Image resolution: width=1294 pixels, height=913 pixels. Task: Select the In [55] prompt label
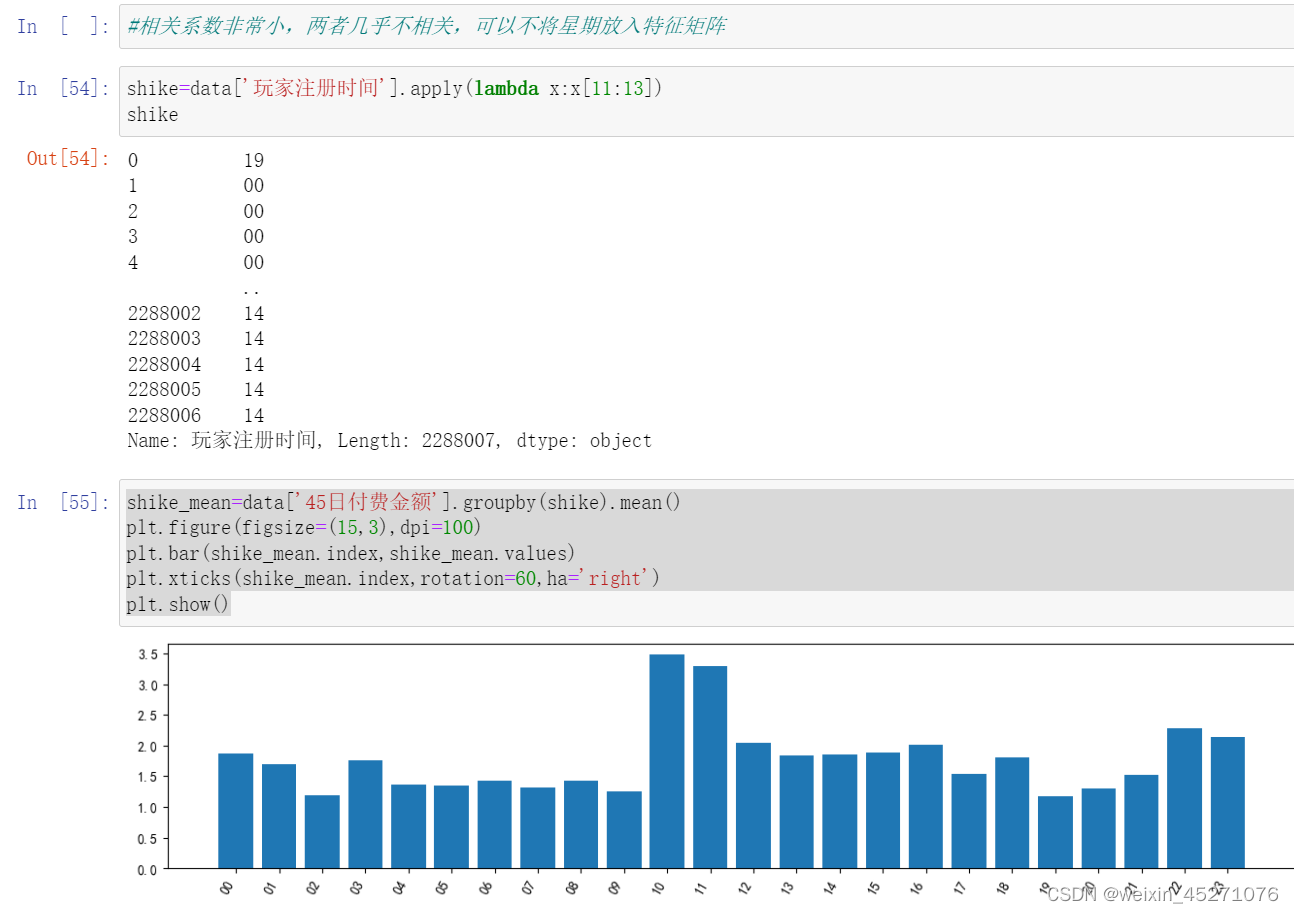64,502
